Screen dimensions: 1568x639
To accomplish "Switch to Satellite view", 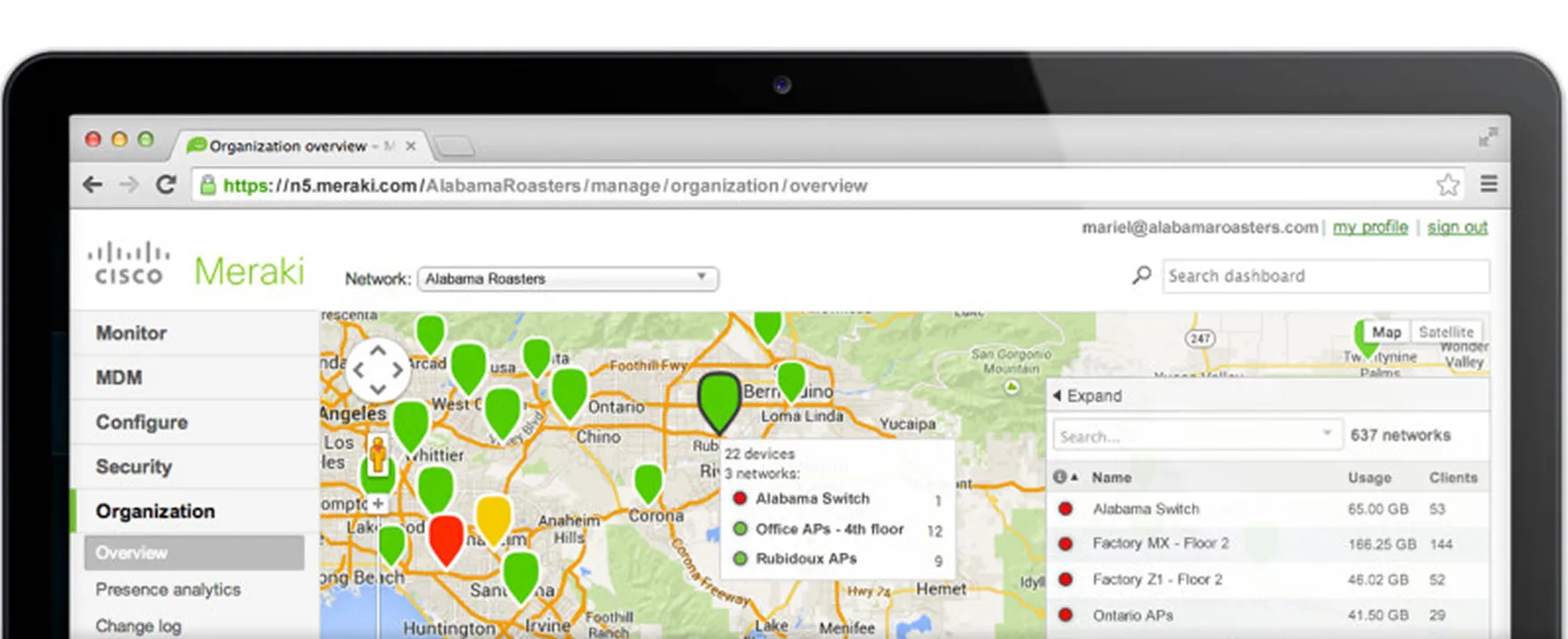I will tap(1446, 332).
